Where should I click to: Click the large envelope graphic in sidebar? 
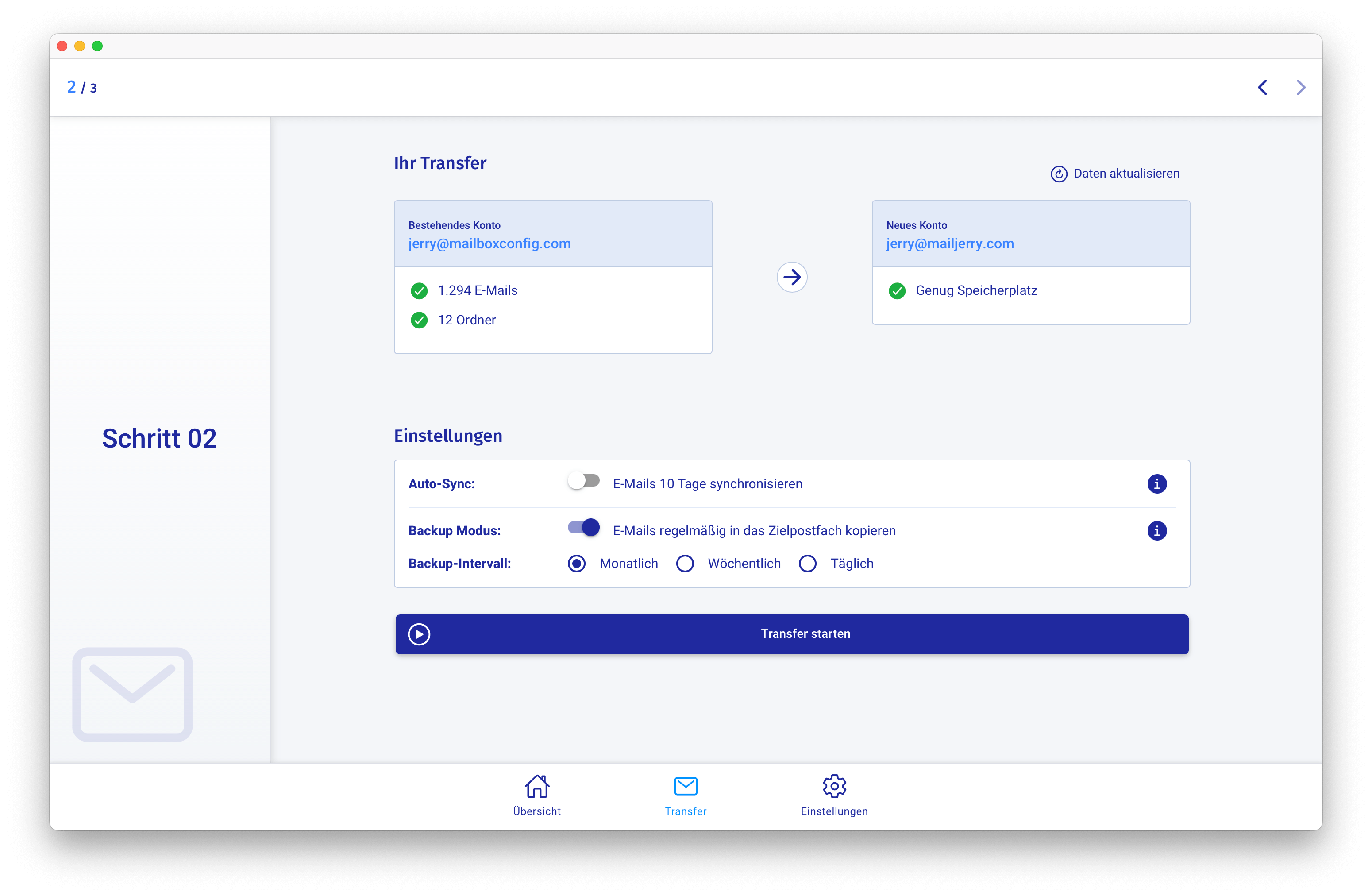click(132, 694)
